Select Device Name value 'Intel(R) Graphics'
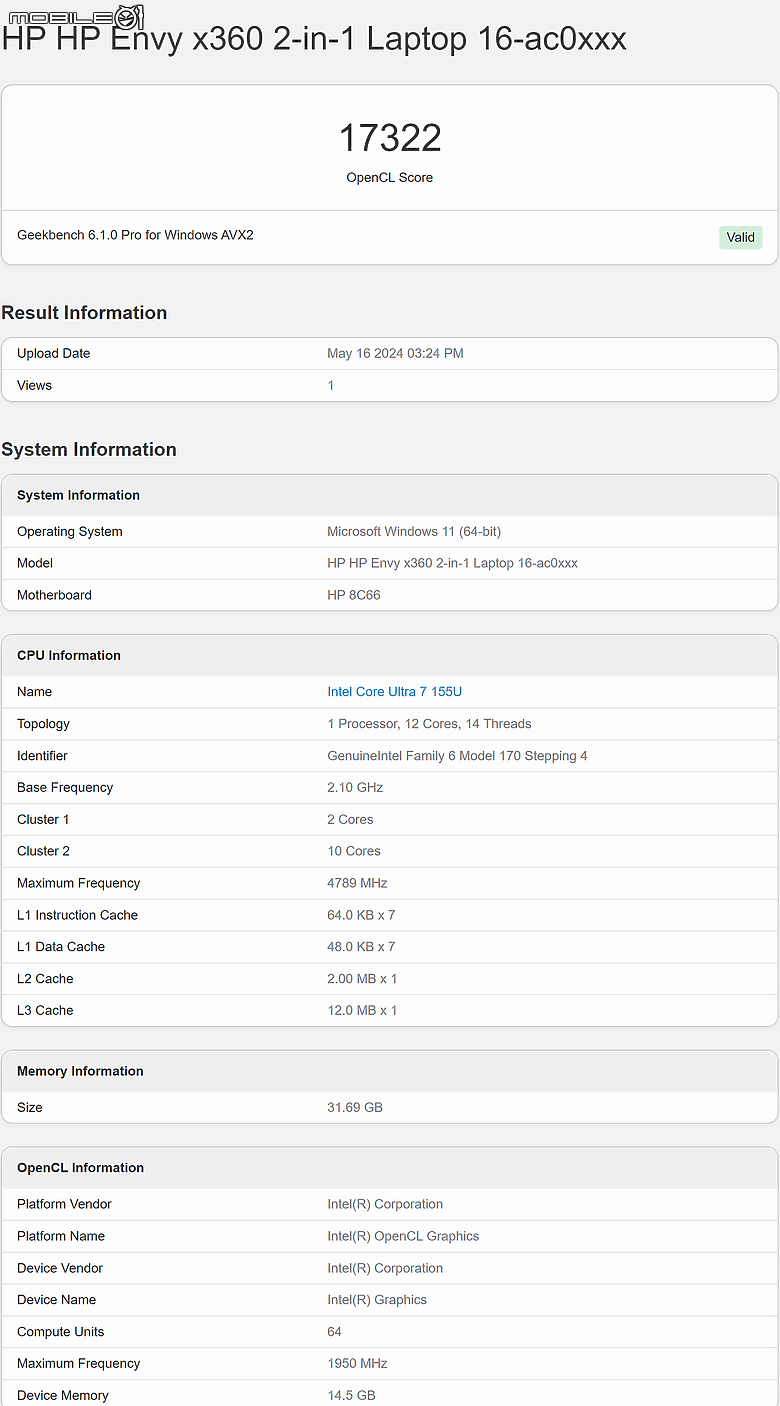 (x=377, y=1301)
